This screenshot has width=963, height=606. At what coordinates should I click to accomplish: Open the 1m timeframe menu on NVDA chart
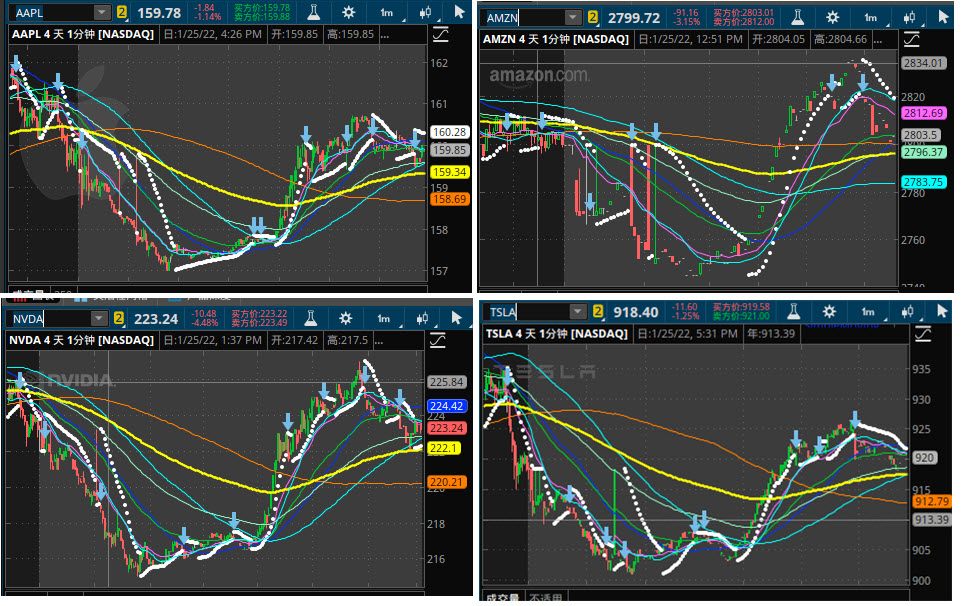384,318
